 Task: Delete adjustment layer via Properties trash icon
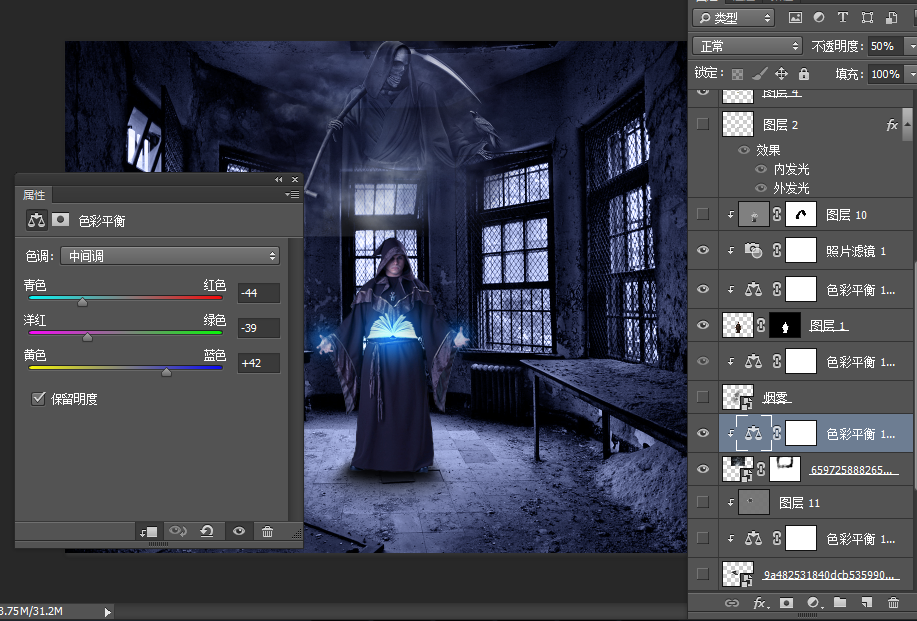click(x=267, y=532)
